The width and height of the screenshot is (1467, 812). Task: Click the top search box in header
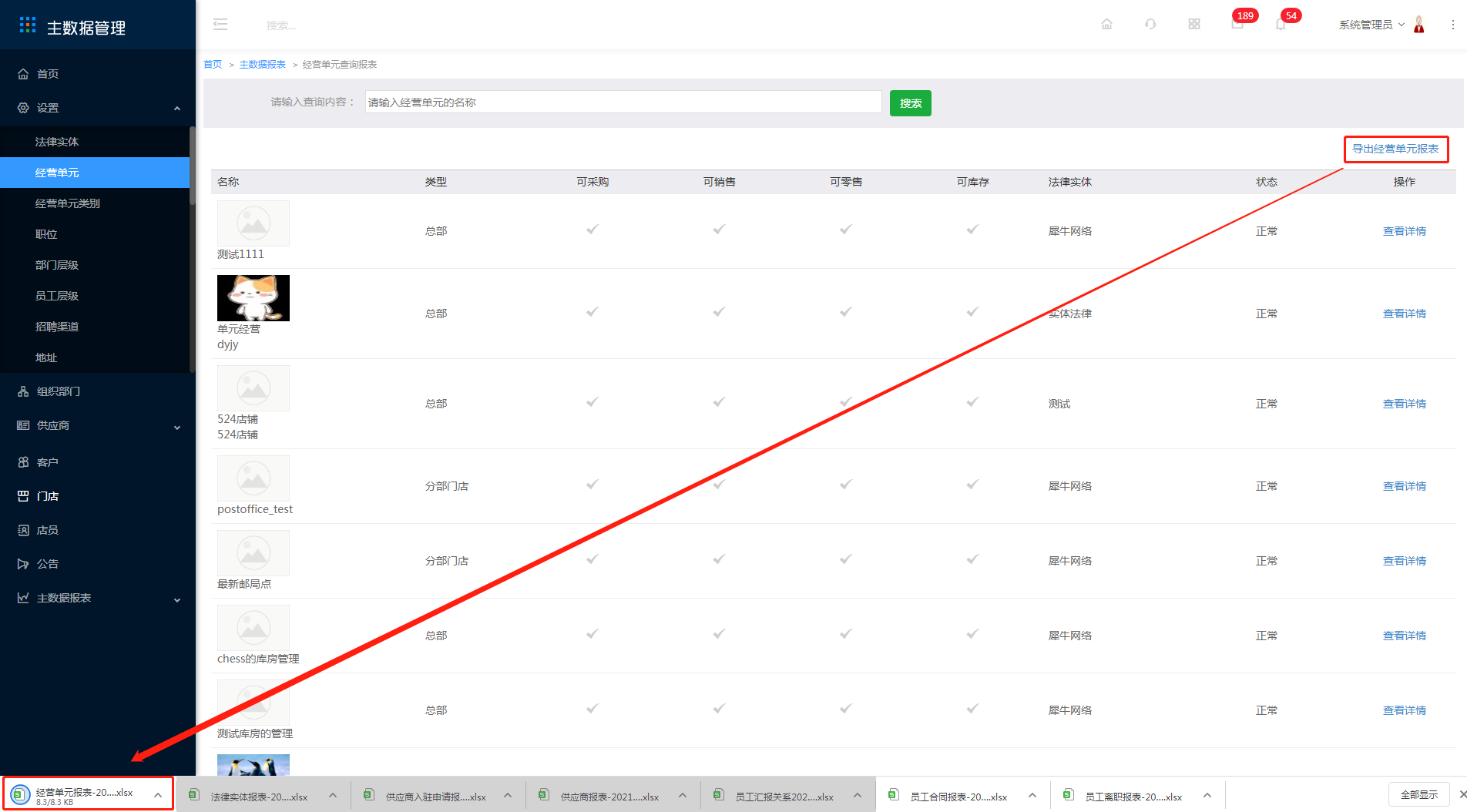(x=281, y=25)
